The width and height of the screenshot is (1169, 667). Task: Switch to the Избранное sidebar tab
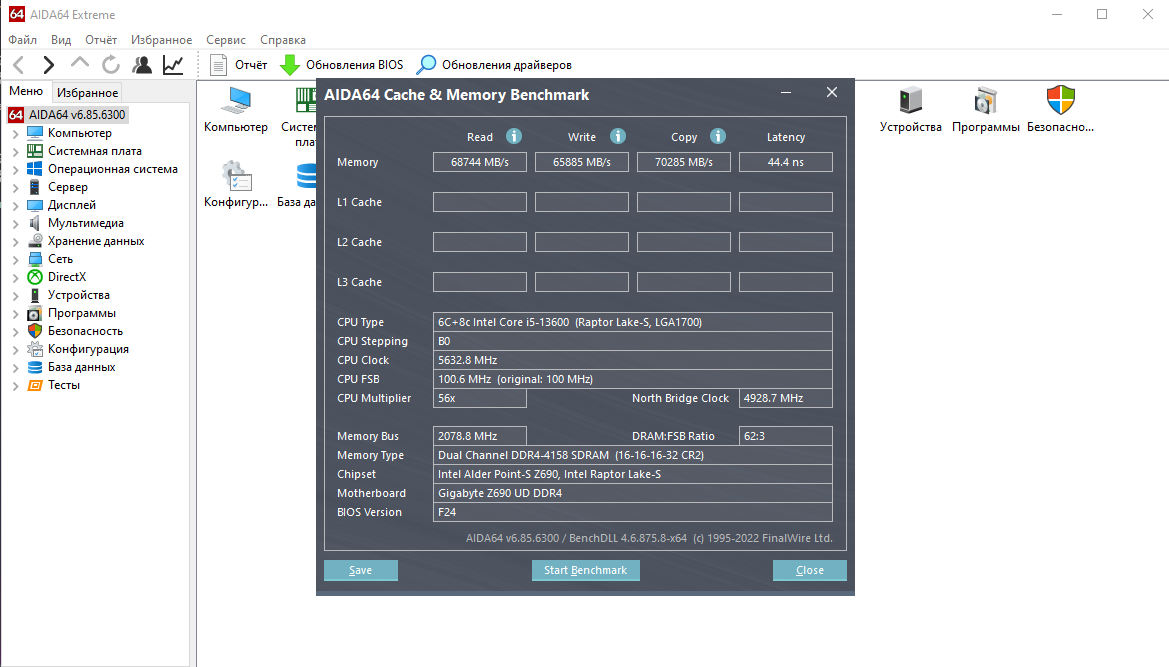(87, 92)
